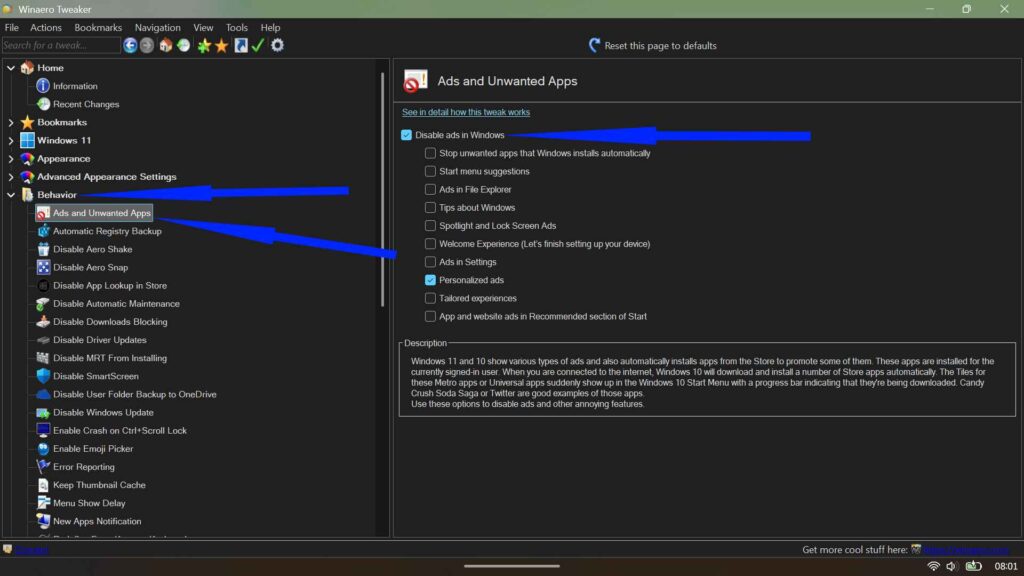Click the Home icon in the toolbar
Image resolution: width=1024 pixels, height=576 pixels.
(x=165, y=45)
